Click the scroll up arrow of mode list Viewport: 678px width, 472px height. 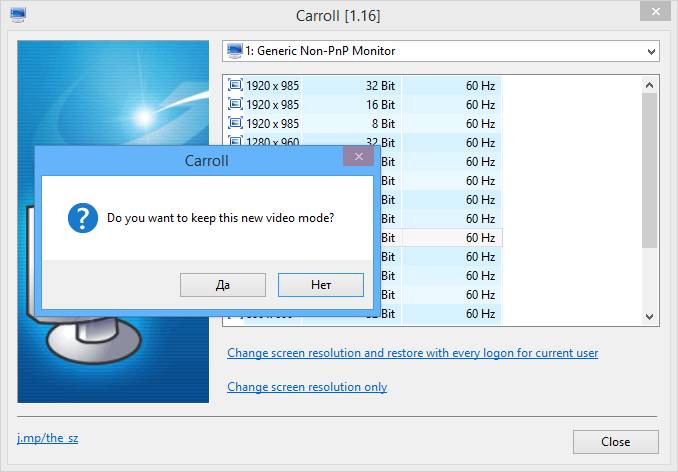coord(649,85)
